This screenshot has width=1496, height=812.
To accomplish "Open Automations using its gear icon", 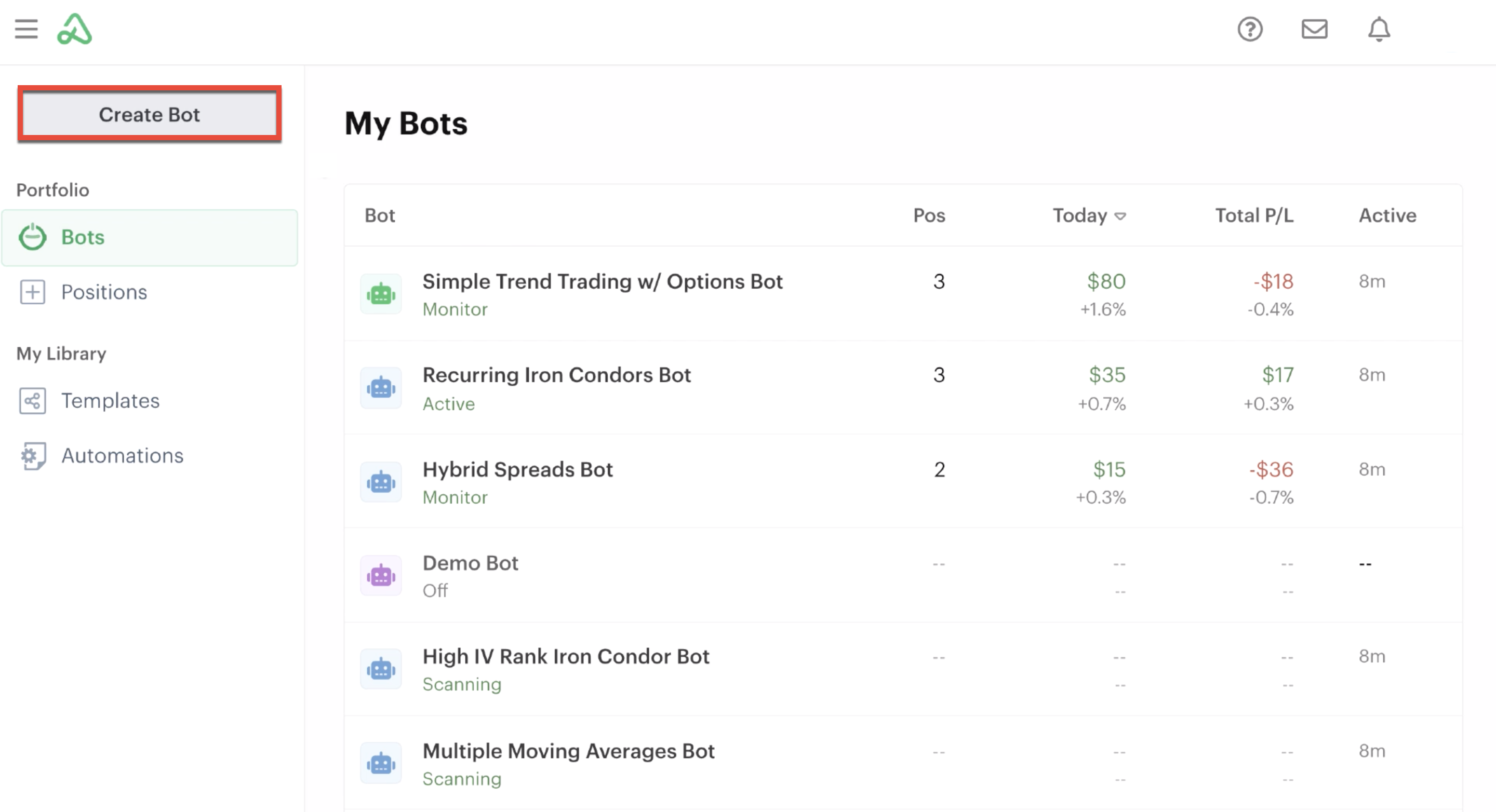I will (33, 456).
